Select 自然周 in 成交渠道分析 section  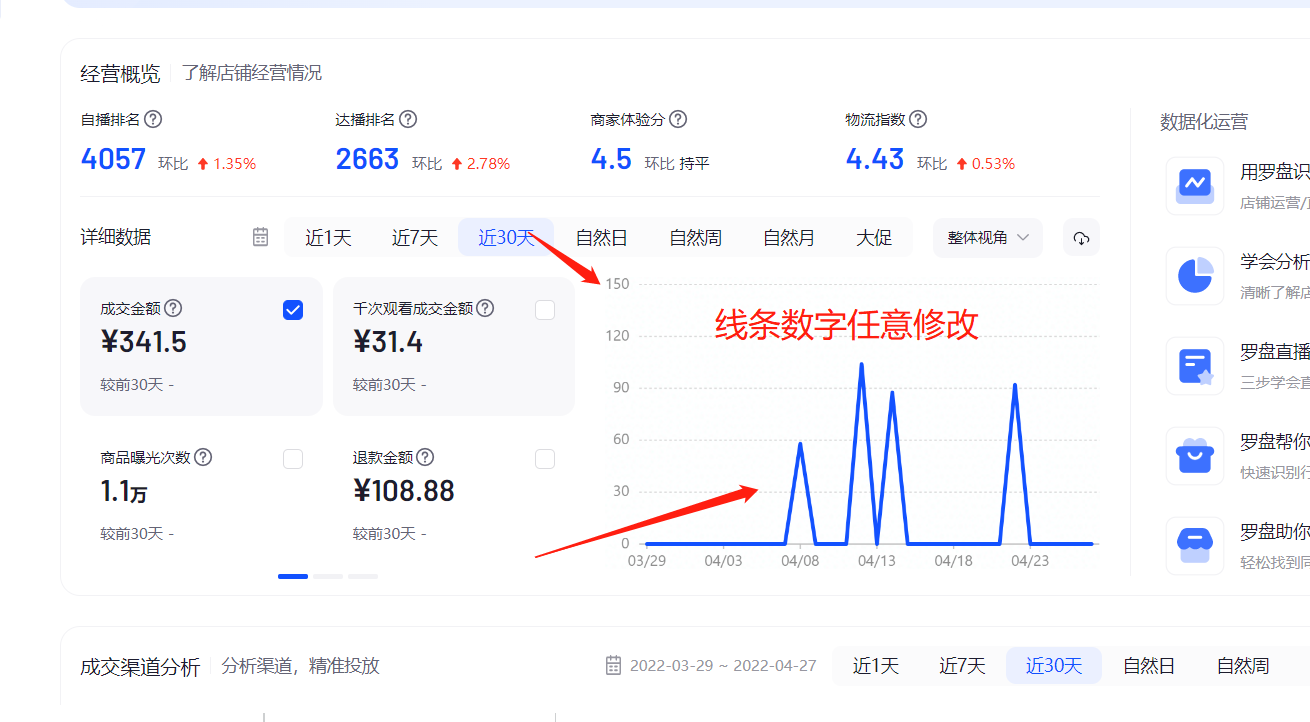point(1243,665)
